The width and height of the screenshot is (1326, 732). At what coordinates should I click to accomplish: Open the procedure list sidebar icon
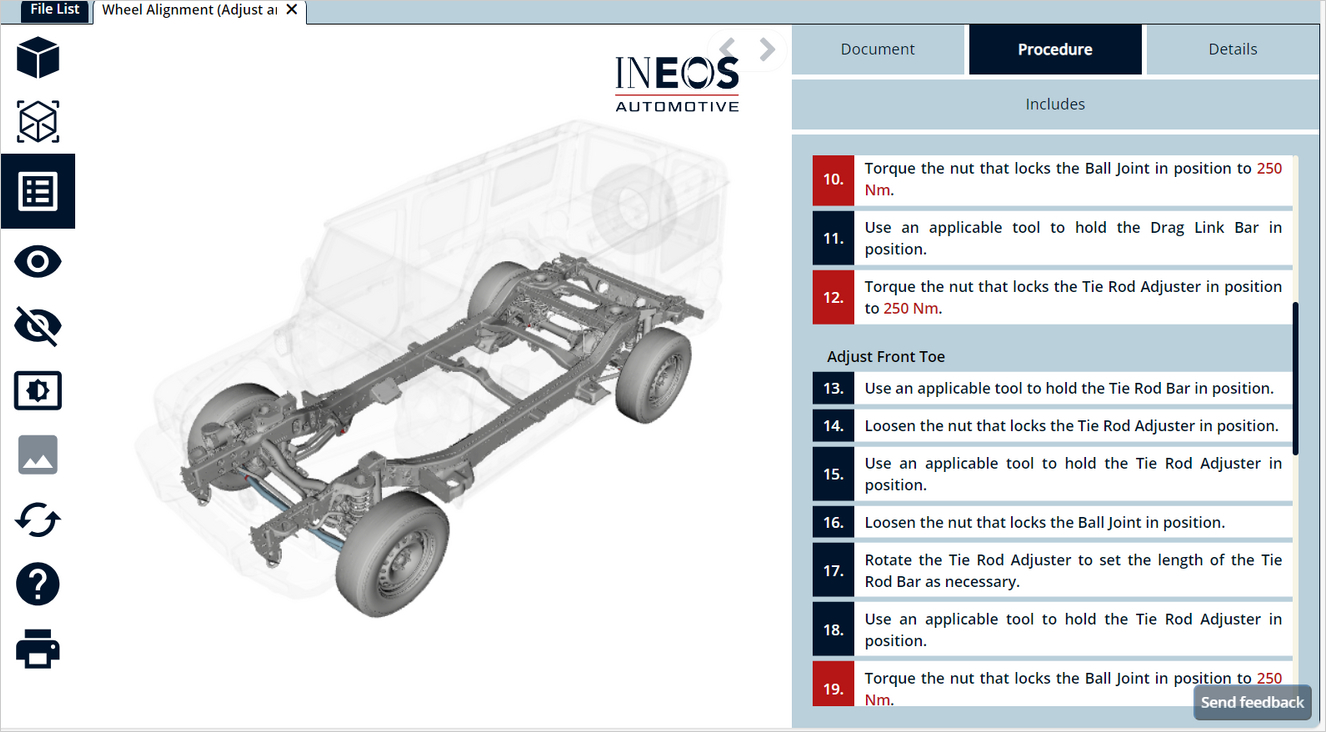38,191
